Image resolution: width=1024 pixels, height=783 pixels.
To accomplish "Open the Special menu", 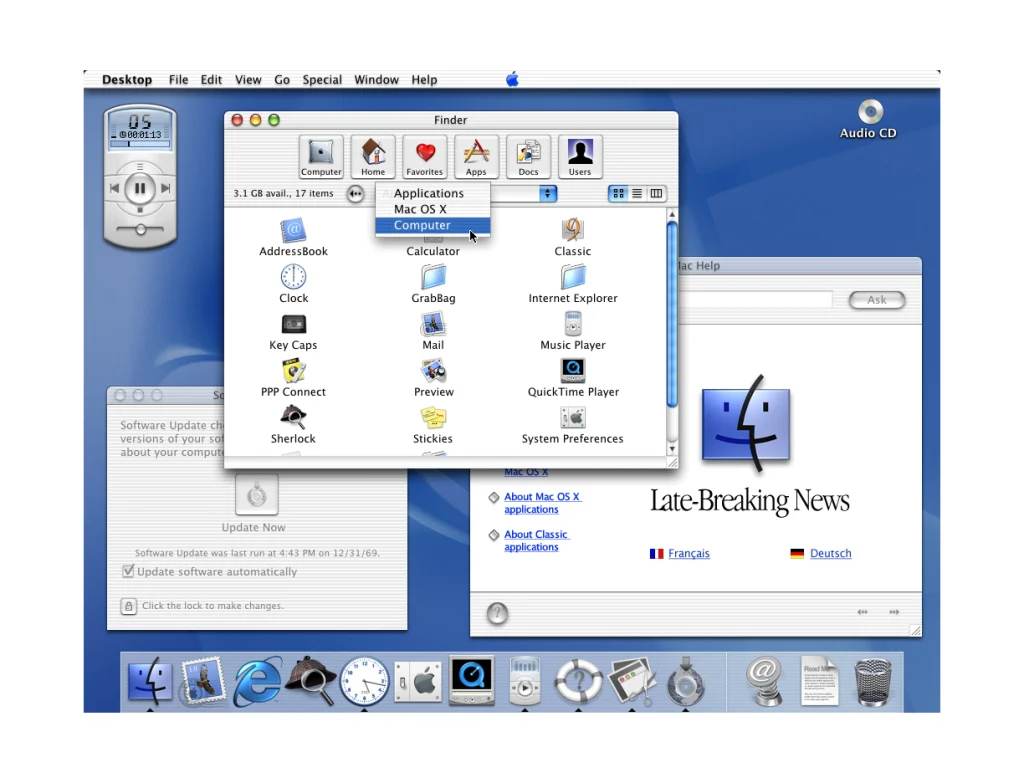I will coord(322,79).
